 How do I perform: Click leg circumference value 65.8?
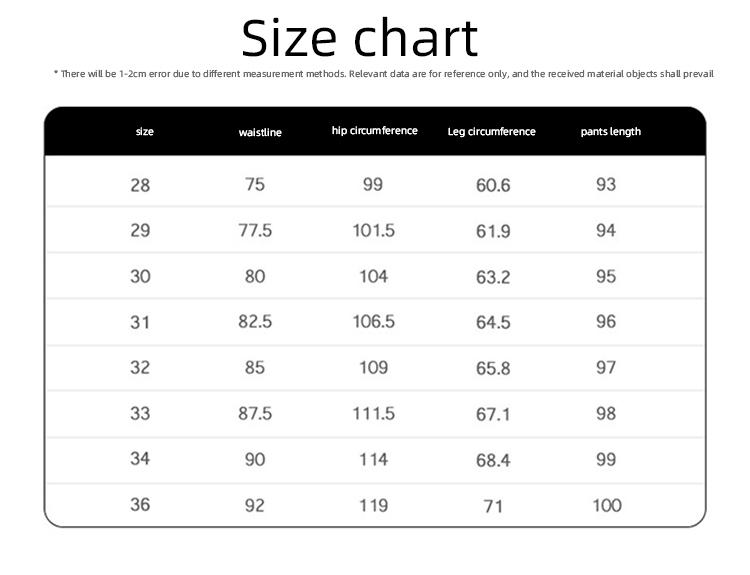[493, 368]
